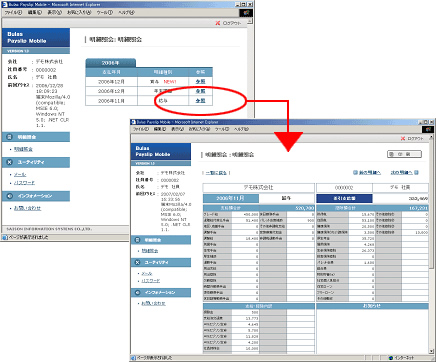Image resolution: width=436 pixels, height=362 pixels.
Task: Open お気に入り menu in the front payslip window
Action: (199, 129)
